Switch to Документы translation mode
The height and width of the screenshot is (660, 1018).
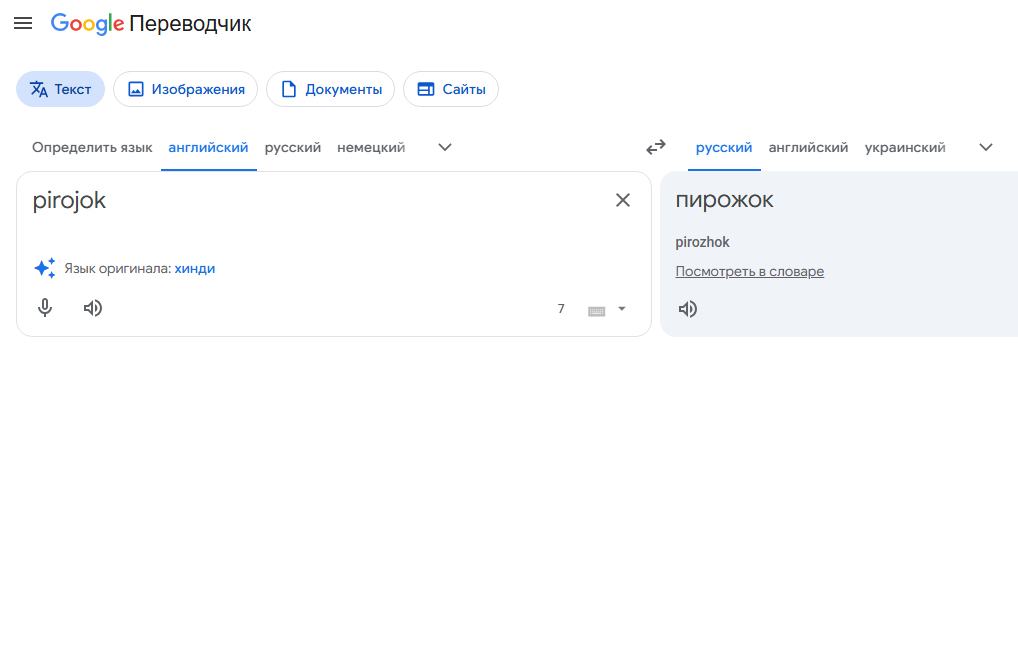[x=330, y=89]
